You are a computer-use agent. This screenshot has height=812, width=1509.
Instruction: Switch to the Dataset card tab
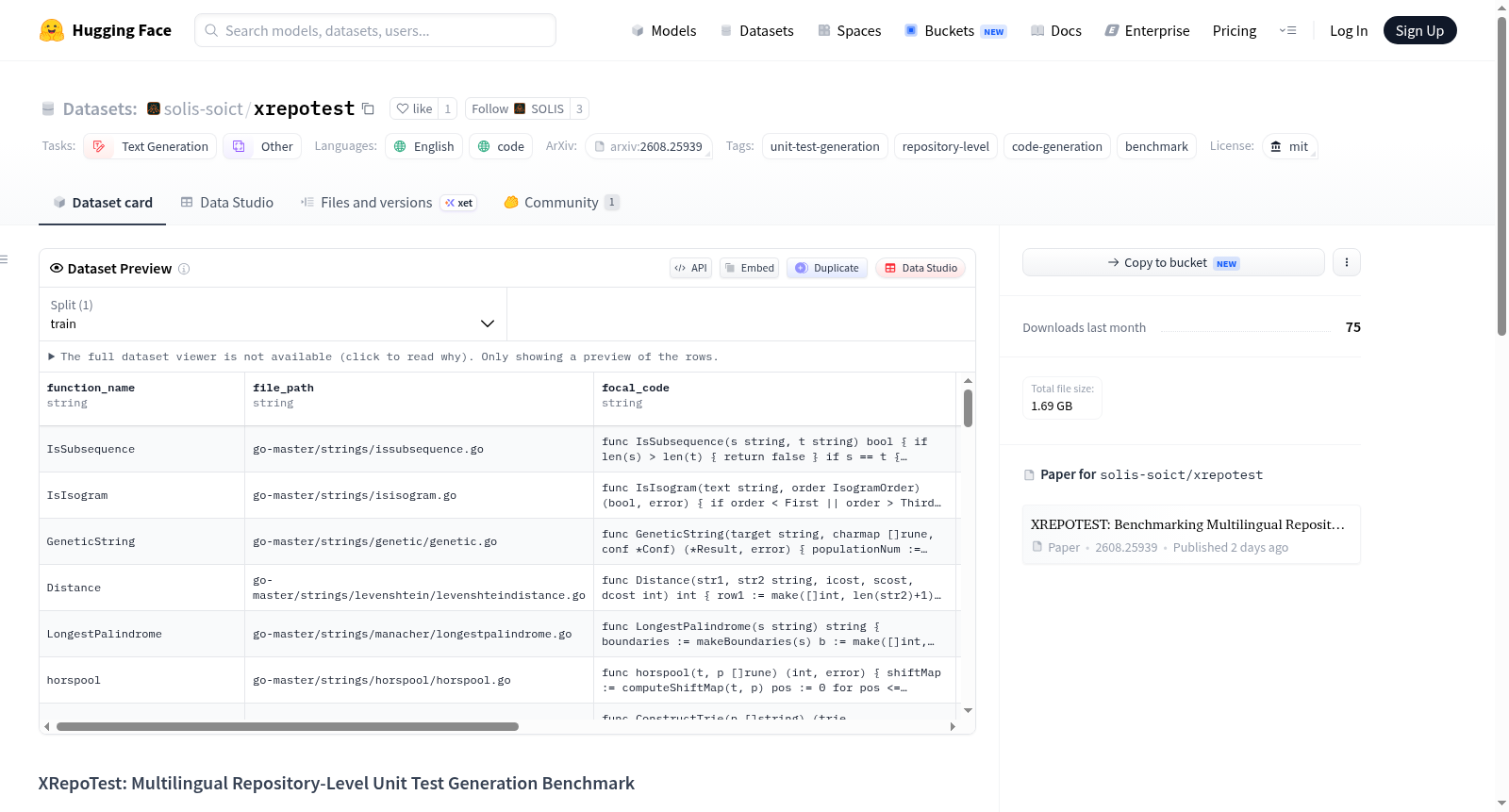(x=102, y=202)
